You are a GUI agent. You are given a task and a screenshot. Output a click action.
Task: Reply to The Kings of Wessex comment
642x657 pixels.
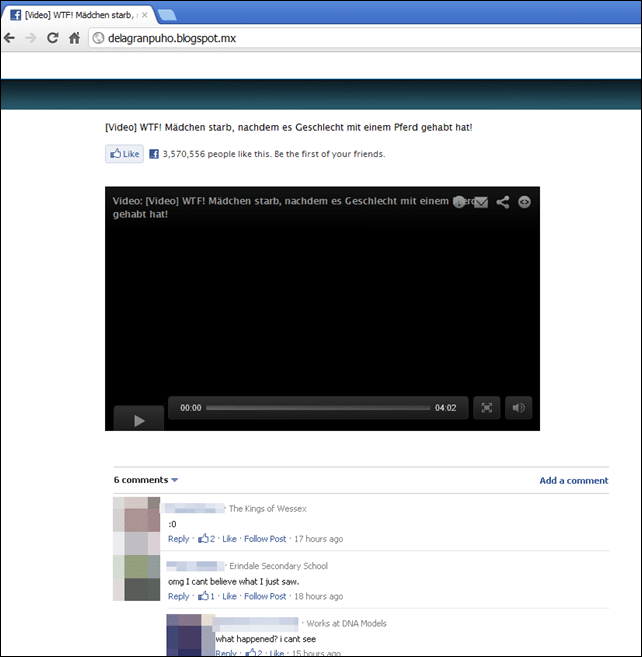click(179, 539)
